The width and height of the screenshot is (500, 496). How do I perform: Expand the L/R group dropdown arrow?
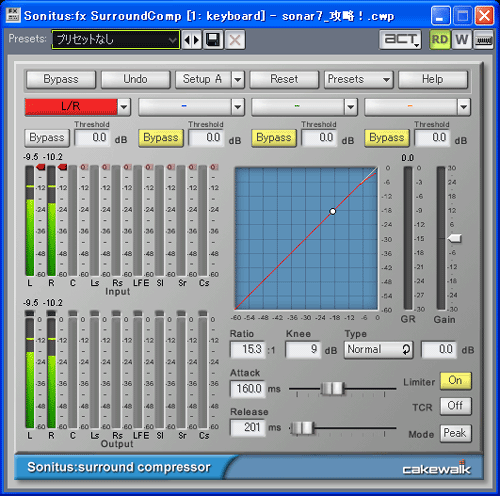[x=124, y=107]
